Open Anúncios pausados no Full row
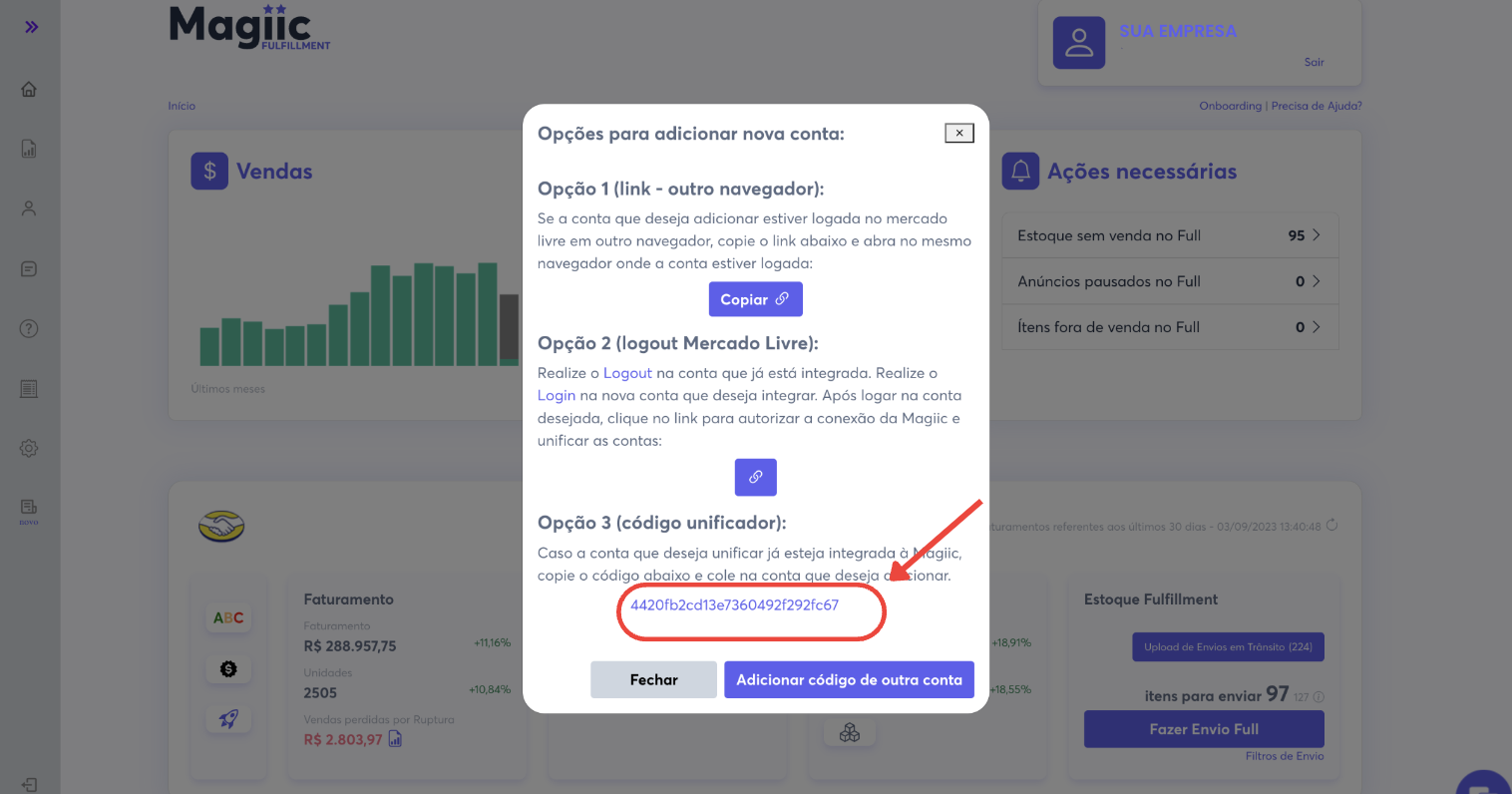Screen dimensions: 1512x794 1169,281
